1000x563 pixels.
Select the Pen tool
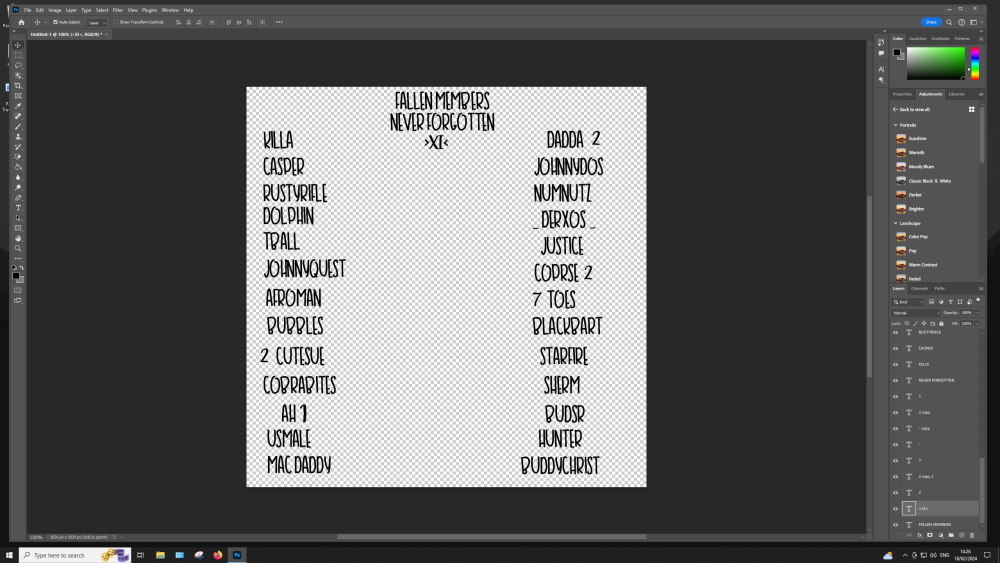pyautogui.click(x=18, y=198)
